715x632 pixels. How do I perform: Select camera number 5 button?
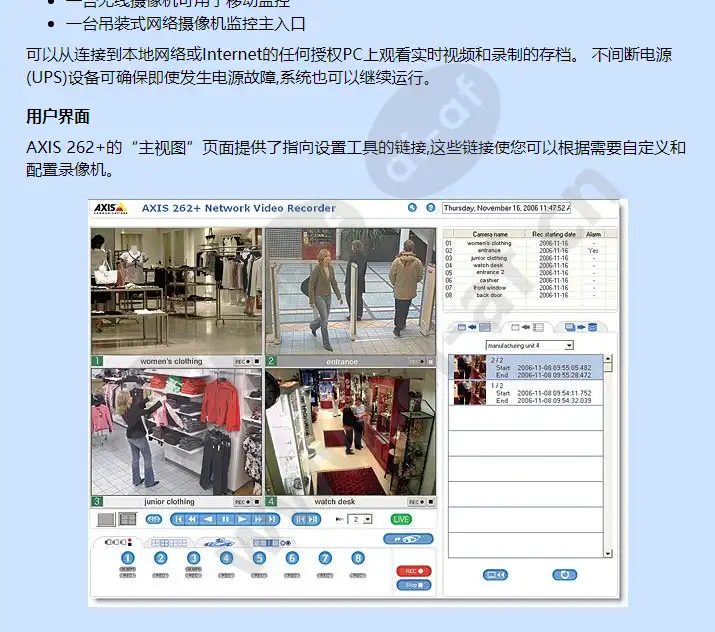259,558
